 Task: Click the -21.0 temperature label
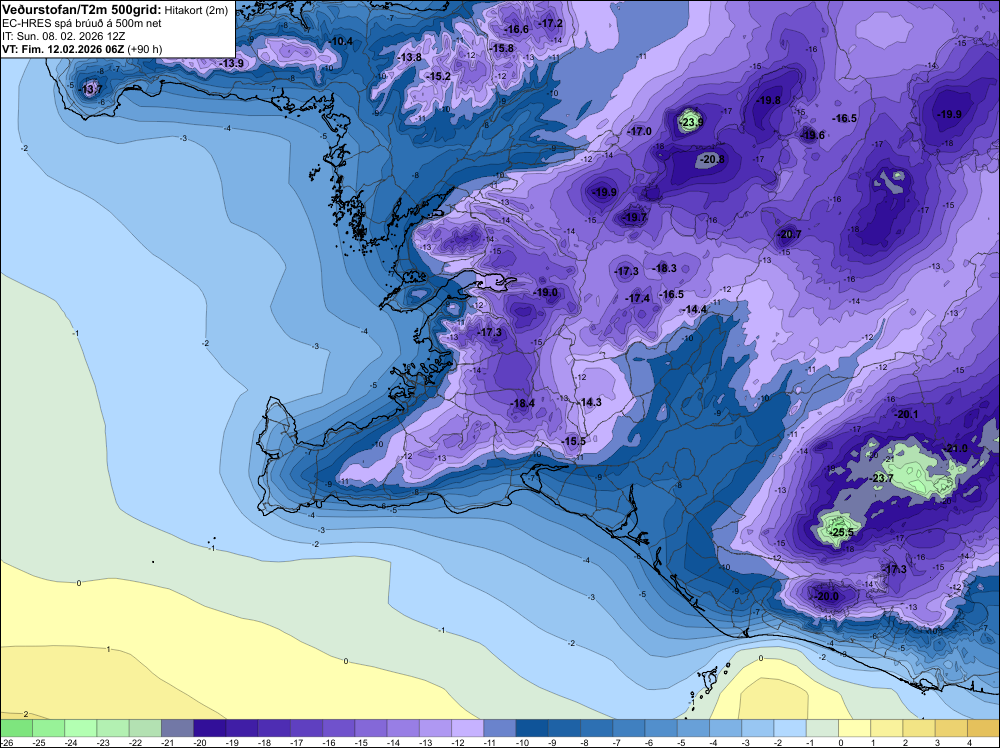click(955, 448)
